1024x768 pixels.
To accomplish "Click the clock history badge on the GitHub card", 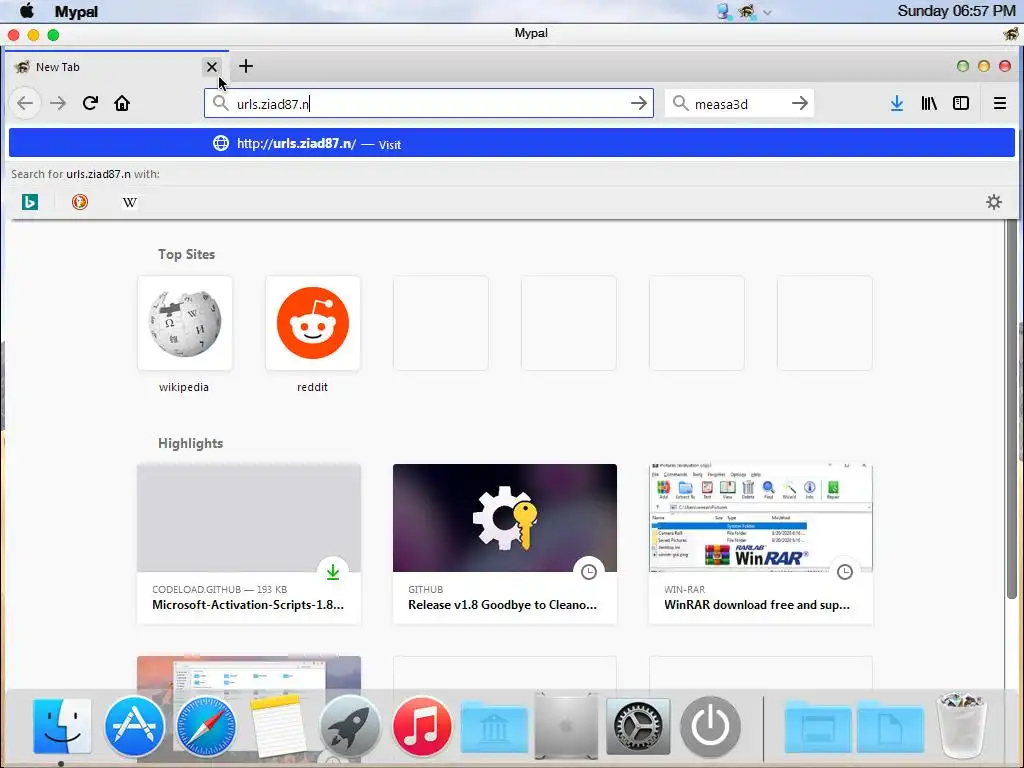I will pos(589,572).
